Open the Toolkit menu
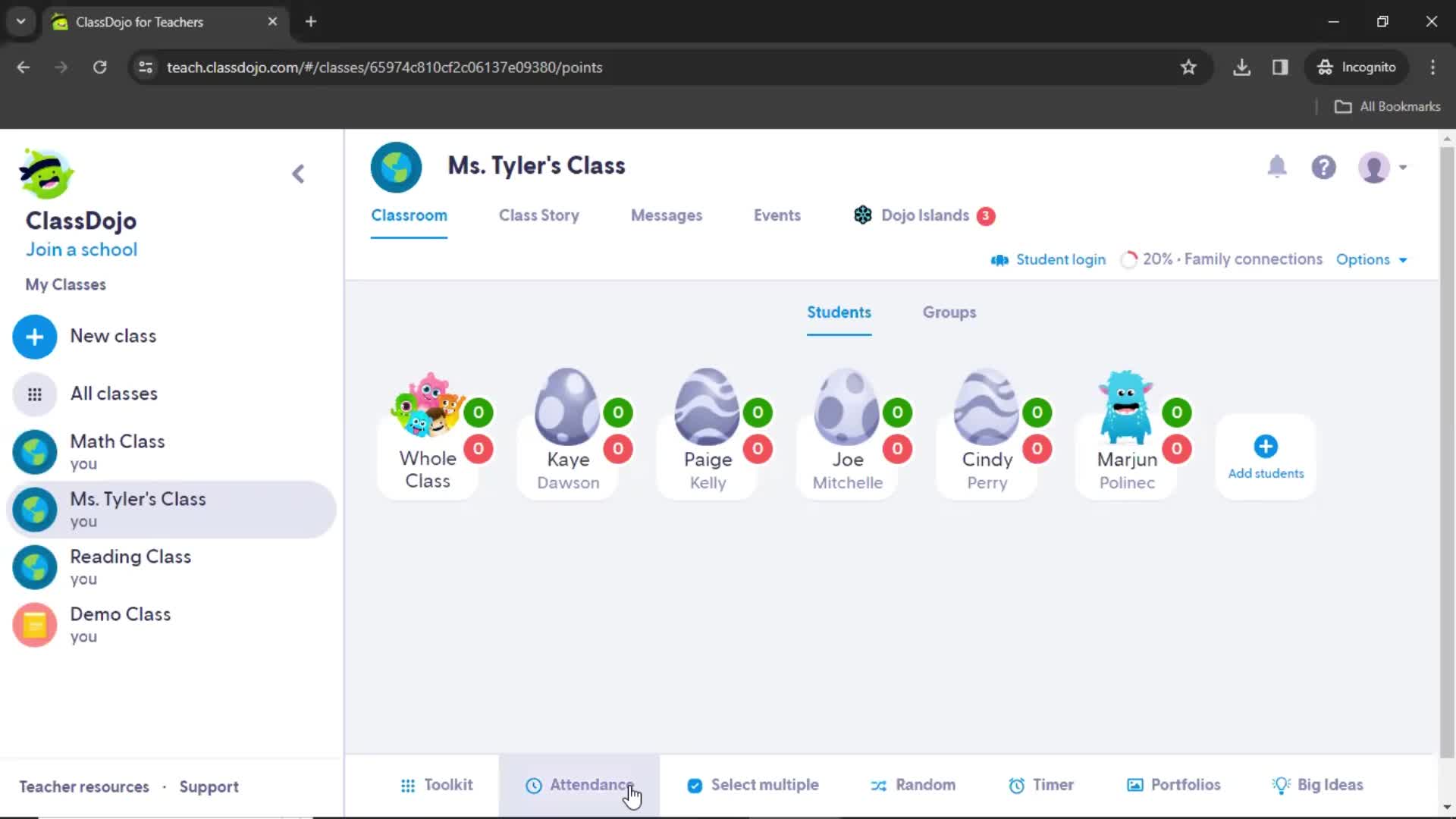 pyautogui.click(x=437, y=786)
